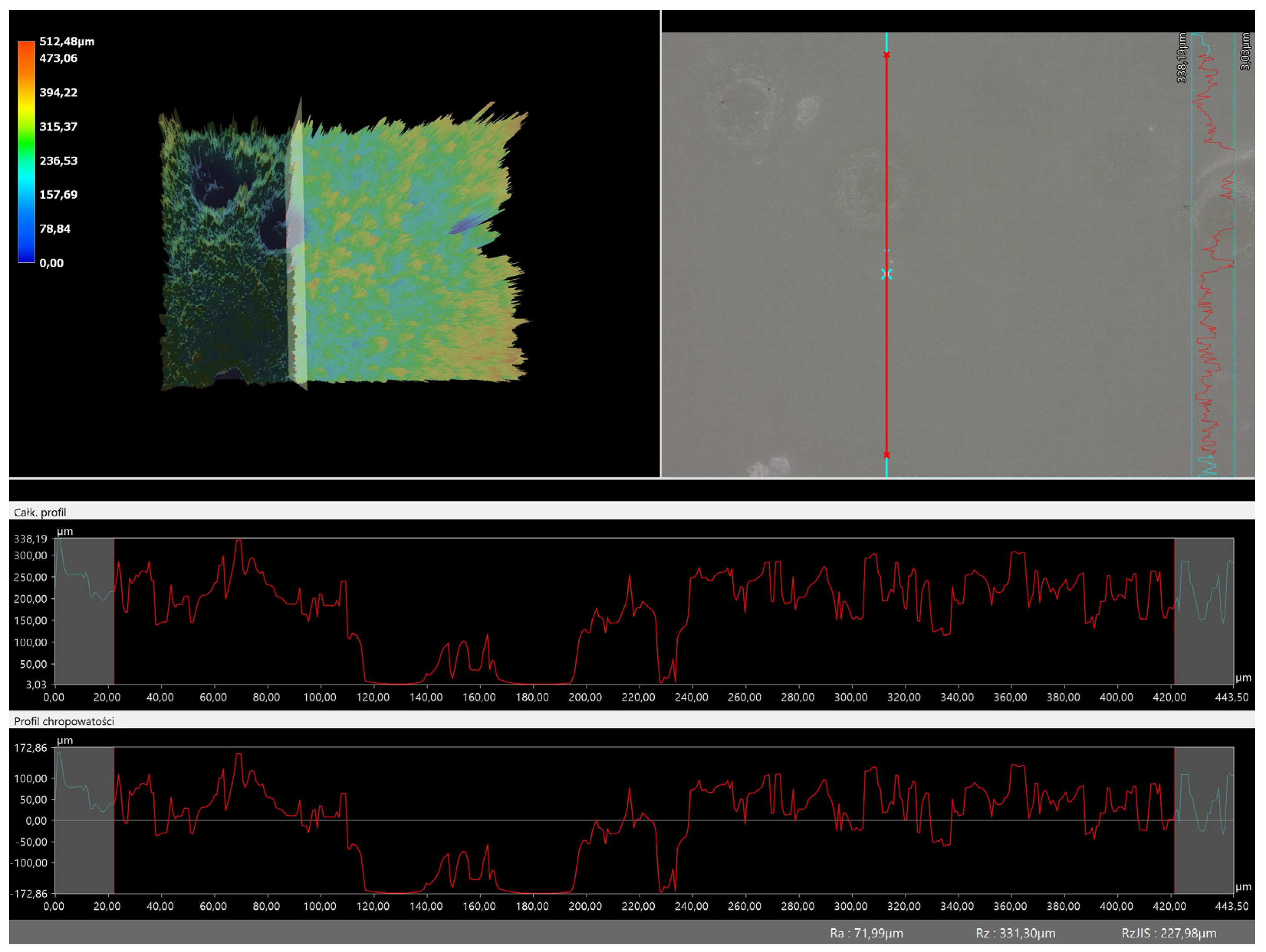This screenshot has height=952, width=1266.
Task: Click left gray excluded region in roughness profile
Action: click(85, 858)
